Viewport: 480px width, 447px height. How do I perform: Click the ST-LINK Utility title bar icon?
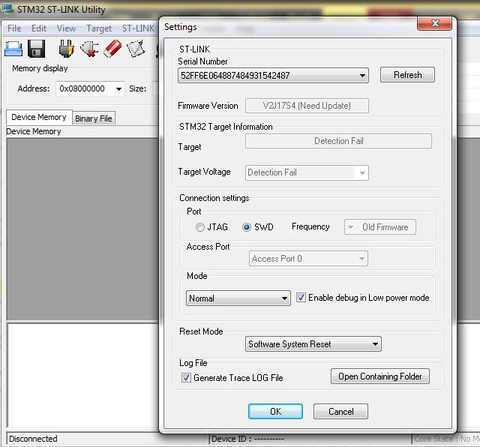(8, 9)
